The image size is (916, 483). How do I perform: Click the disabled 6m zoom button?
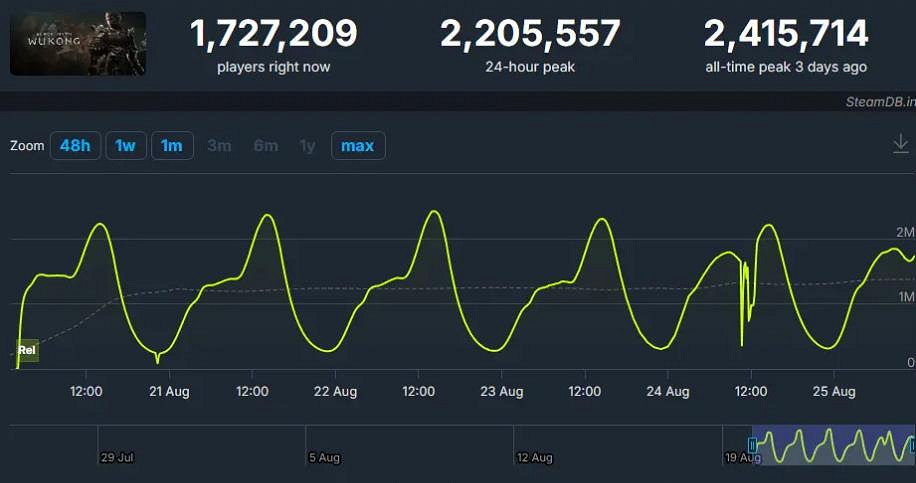click(266, 146)
